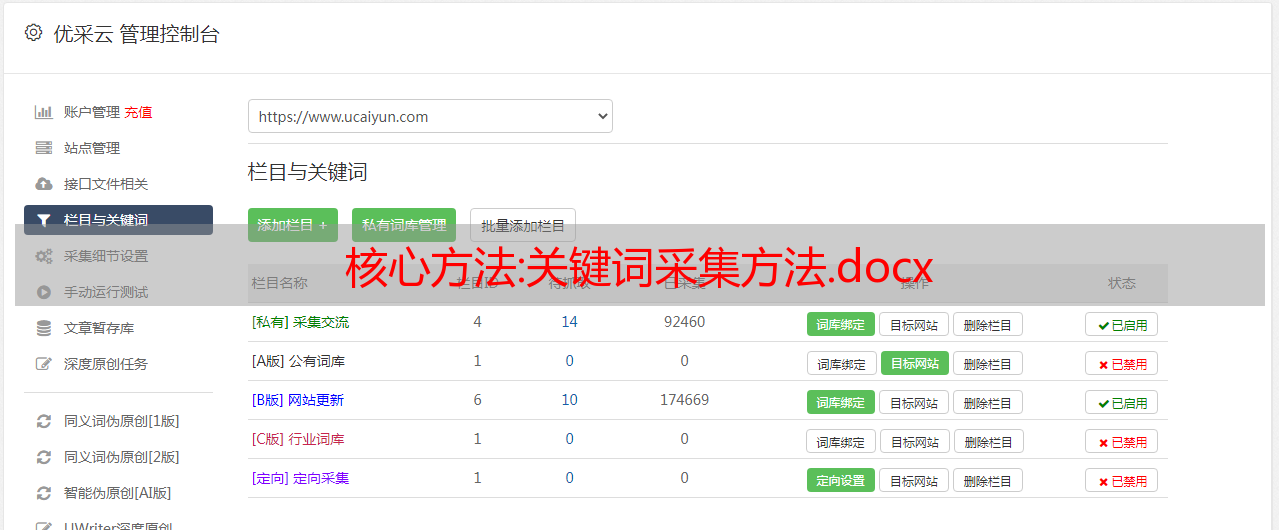This screenshot has width=1279, height=530.
Task: Click the funnel icon for 栏目与关键词
Action: point(44,220)
